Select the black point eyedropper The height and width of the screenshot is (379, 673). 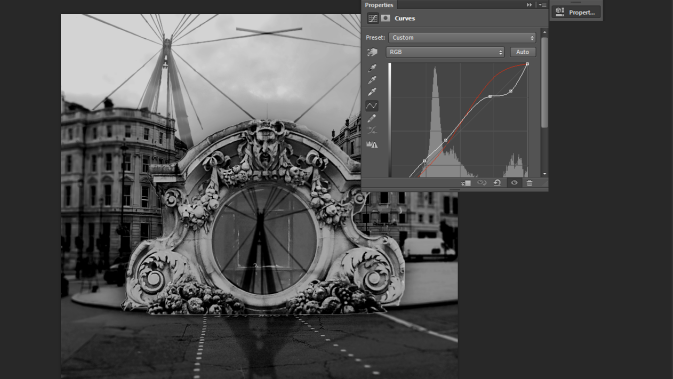(x=372, y=68)
